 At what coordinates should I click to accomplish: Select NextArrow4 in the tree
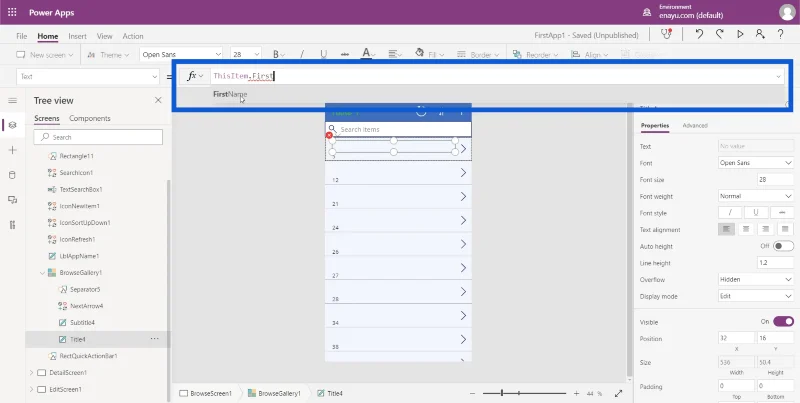point(86,306)
